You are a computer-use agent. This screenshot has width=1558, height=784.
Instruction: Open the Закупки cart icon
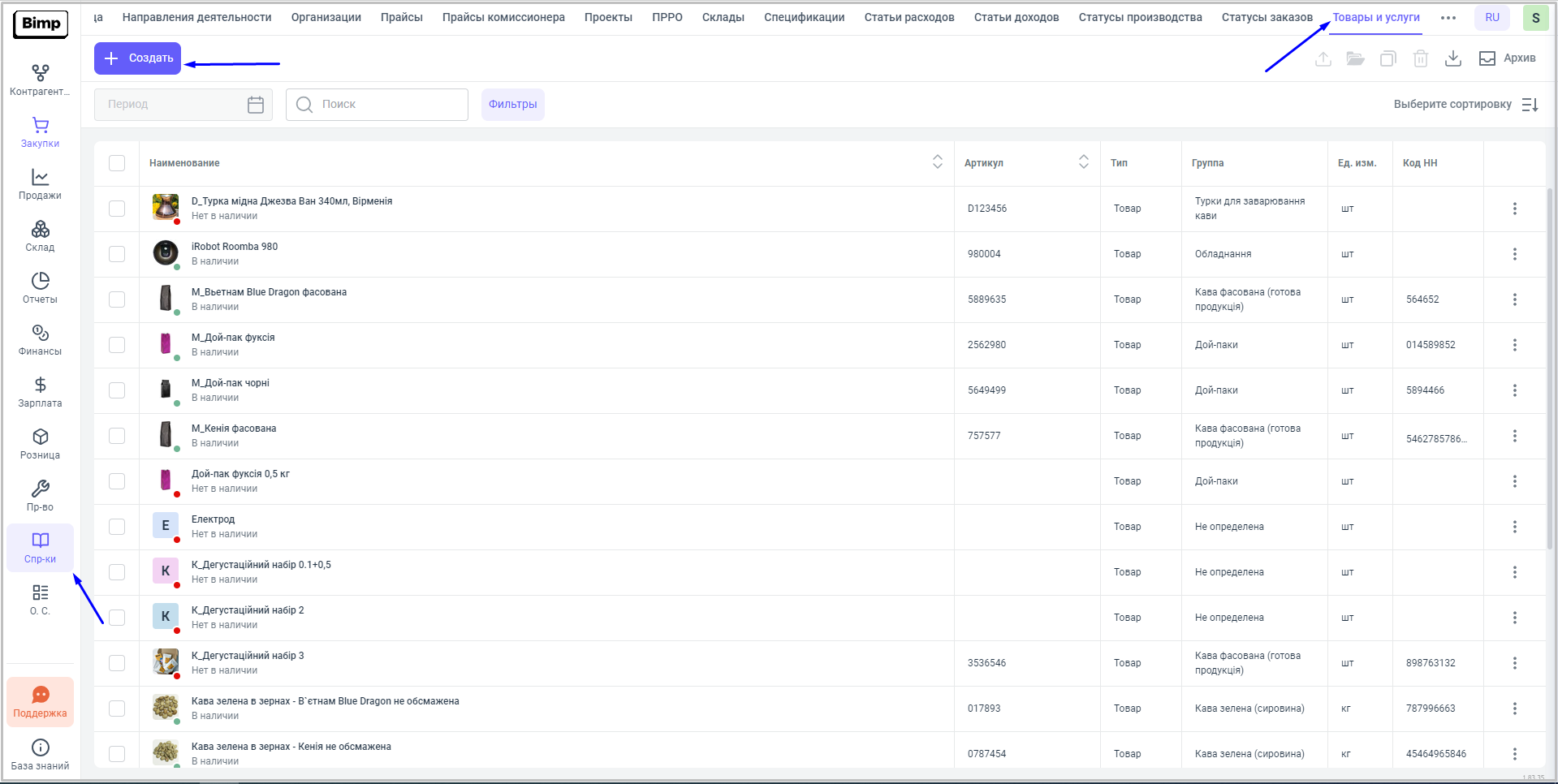click(x=40, y=131)
